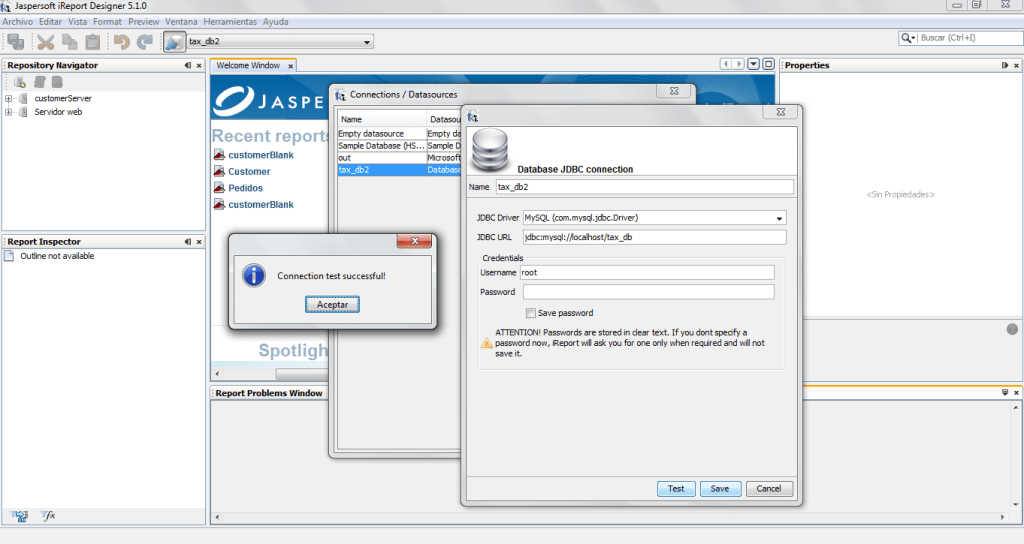Click the Cut scissors toolbar icon
1024x544 pixels.
coord(45,41)
